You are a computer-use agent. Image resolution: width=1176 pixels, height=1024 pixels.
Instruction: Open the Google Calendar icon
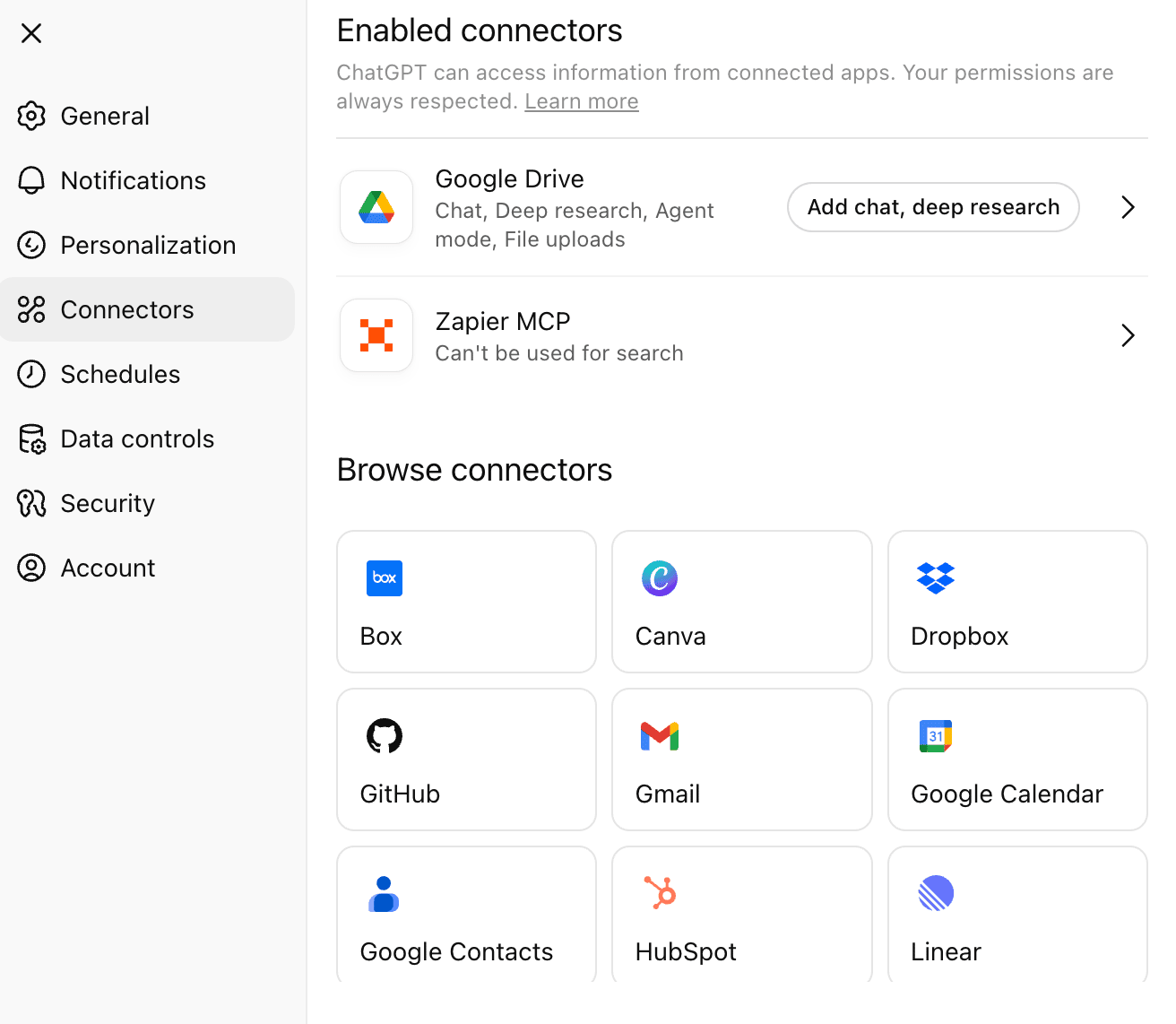click(935, 736)
